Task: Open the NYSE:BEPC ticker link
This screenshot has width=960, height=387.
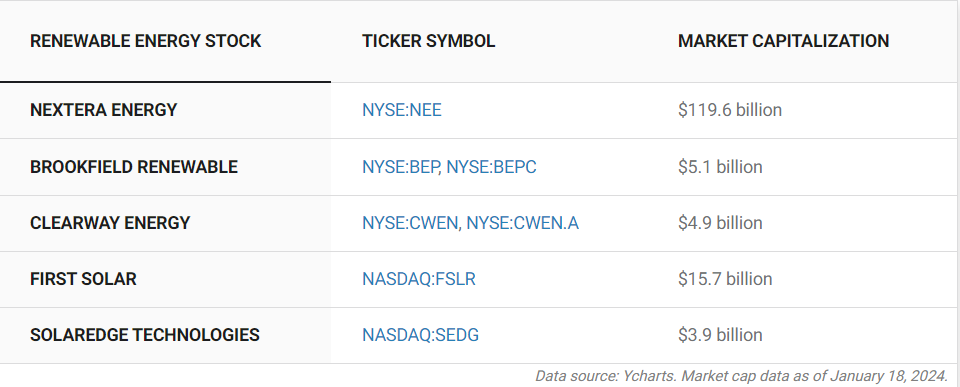Action: [491, 167]
